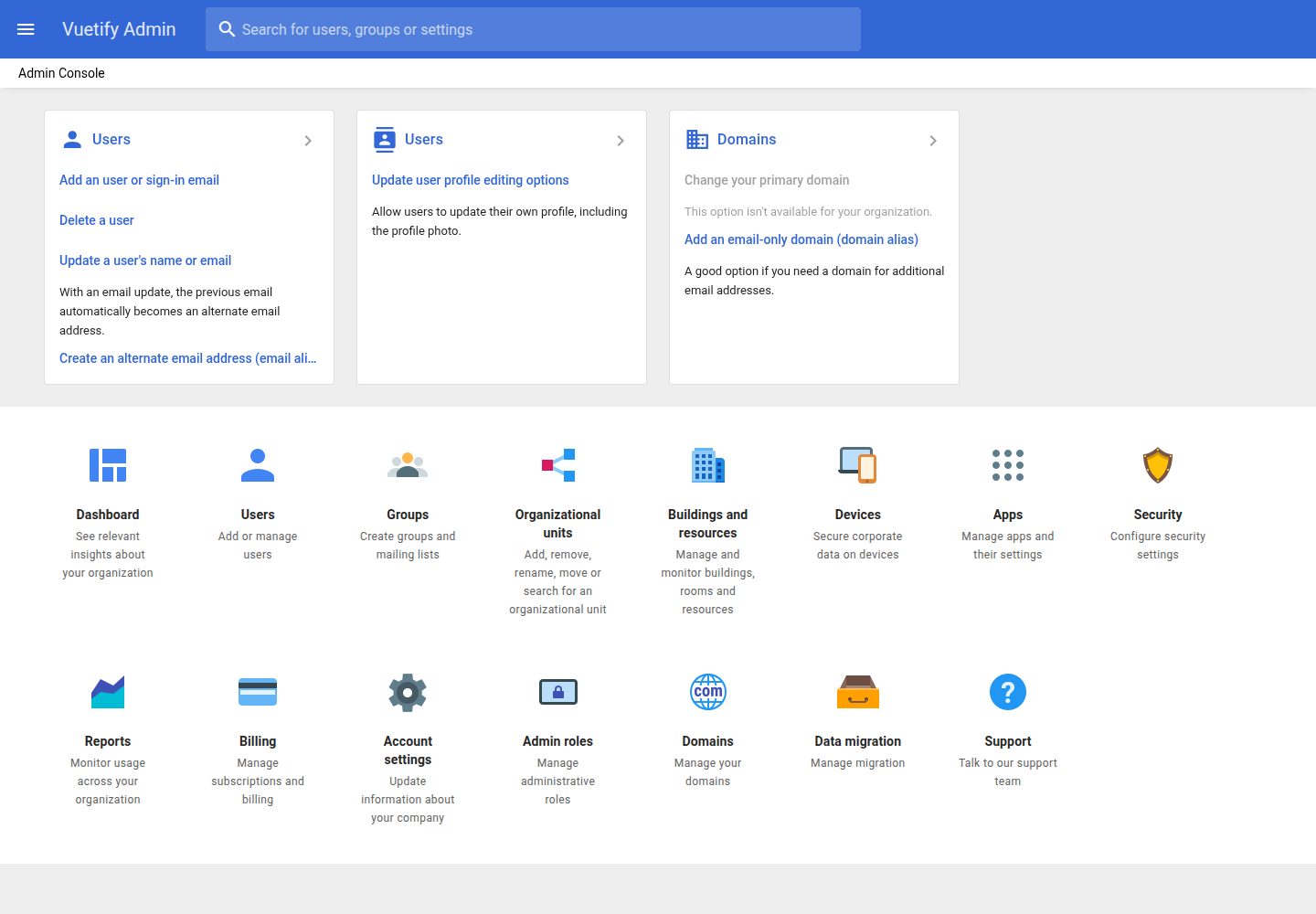Click the Account settings gear icon

tap(408, 692)
